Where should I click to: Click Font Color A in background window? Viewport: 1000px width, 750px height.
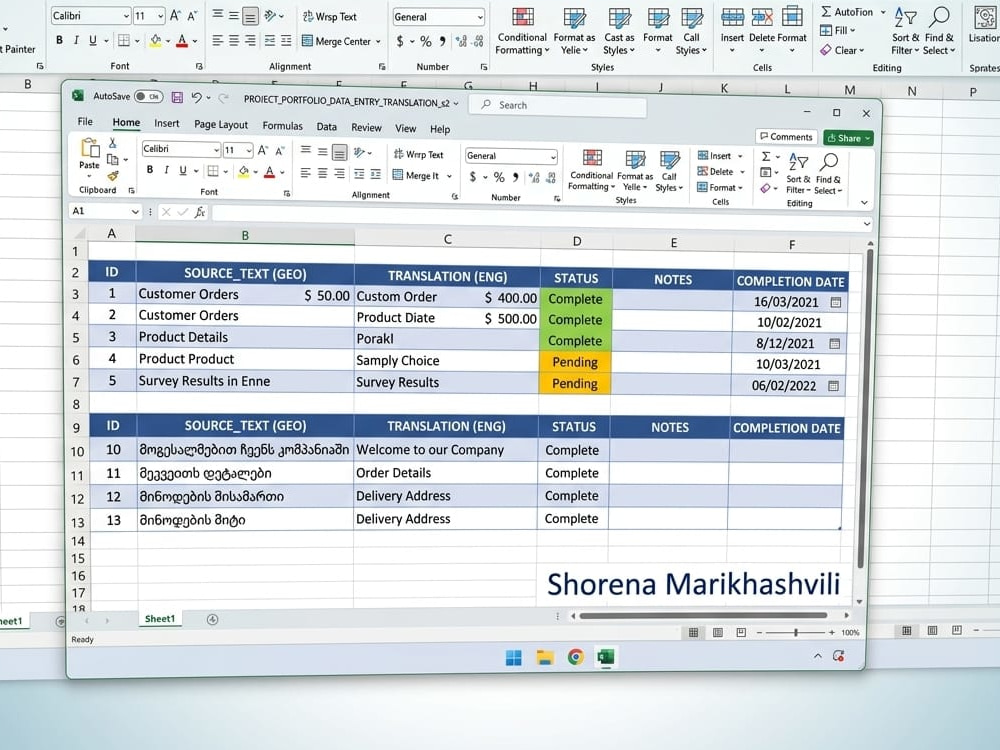(182, 41)
